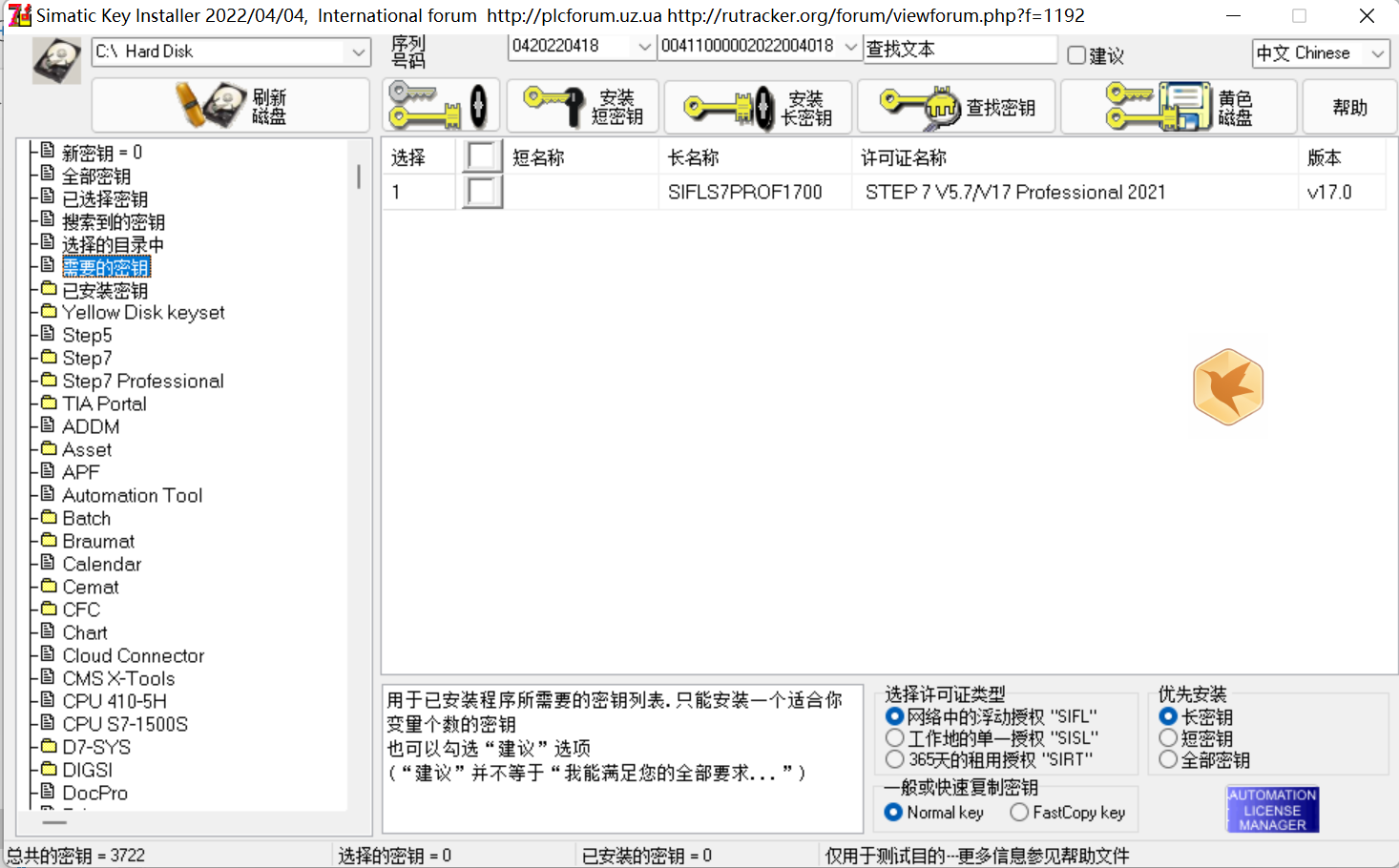Click the Yellow Disk keyset folder icon
The width and height of the screenshot is (1399, 868).
pos(49,311)
